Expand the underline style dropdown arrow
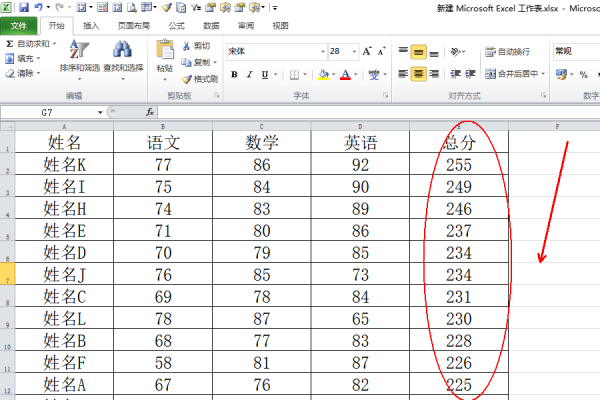Viewport: 600px width, 400px height. [x=276, y=75]
